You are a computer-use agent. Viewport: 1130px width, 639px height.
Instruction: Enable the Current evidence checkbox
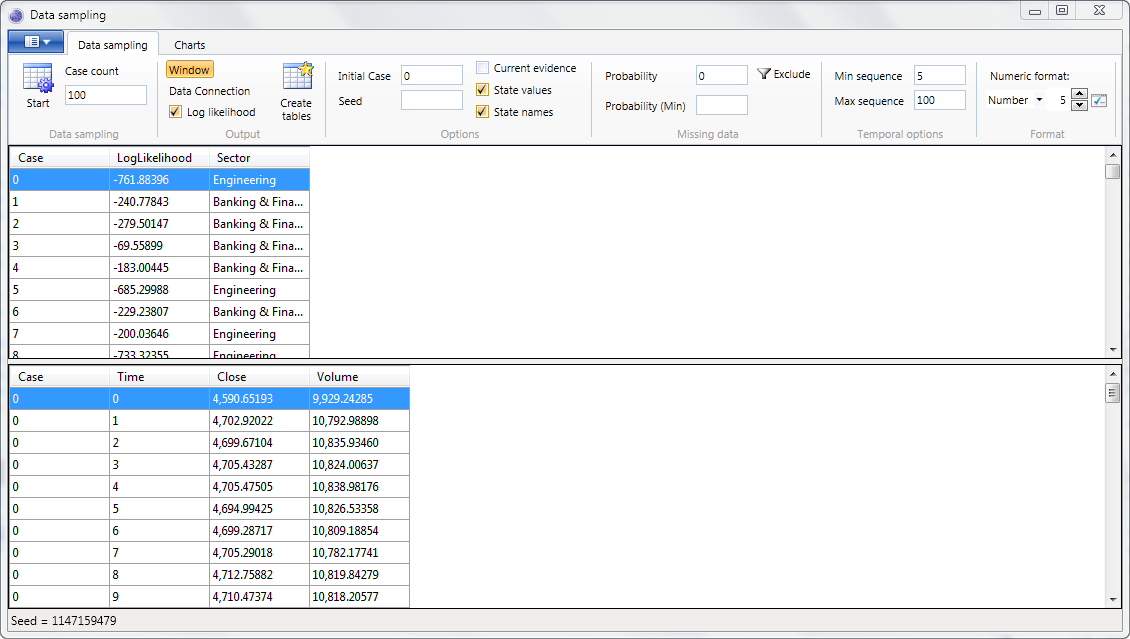coord(482,67)
